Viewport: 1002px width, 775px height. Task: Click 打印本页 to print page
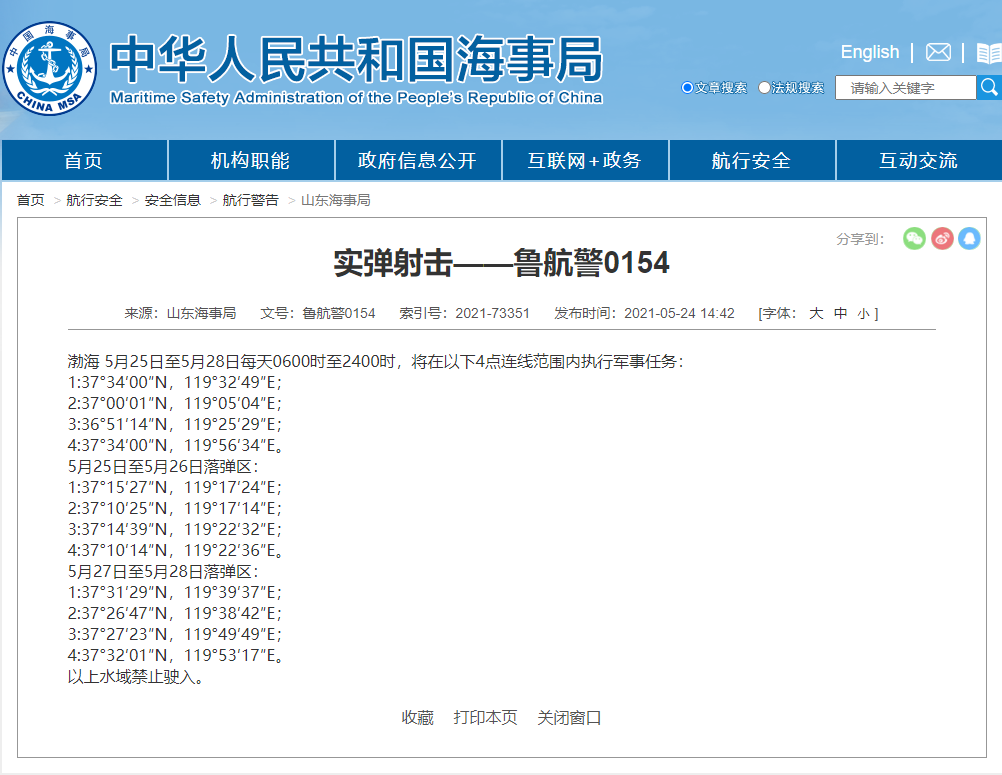pos(485,717)
